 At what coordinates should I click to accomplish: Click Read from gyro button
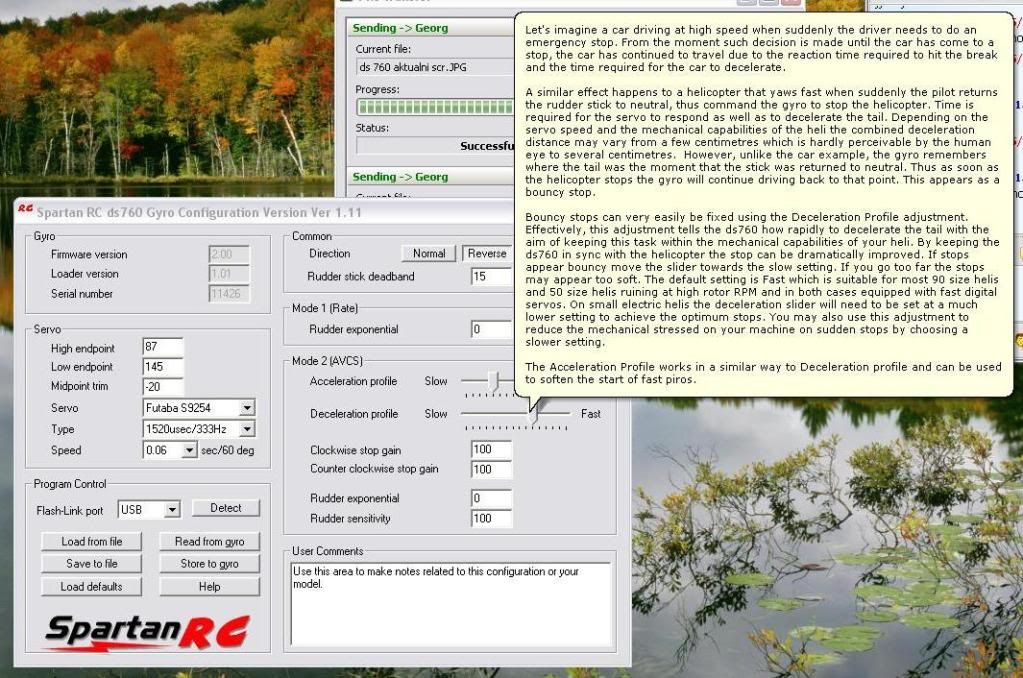[x=209, y=541]
